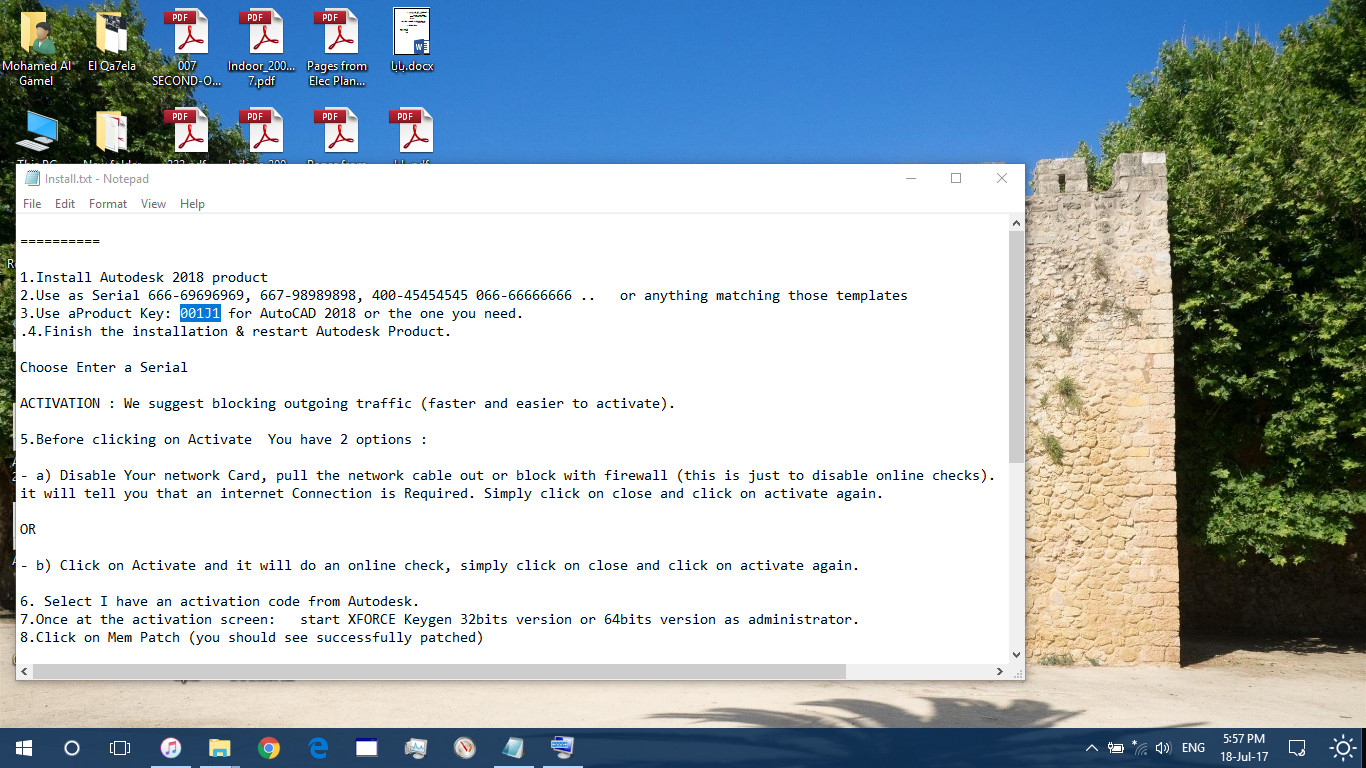Open Cortana search circle on taskbar
This screenshot has width=1366, height=768.
pos(71,748)
